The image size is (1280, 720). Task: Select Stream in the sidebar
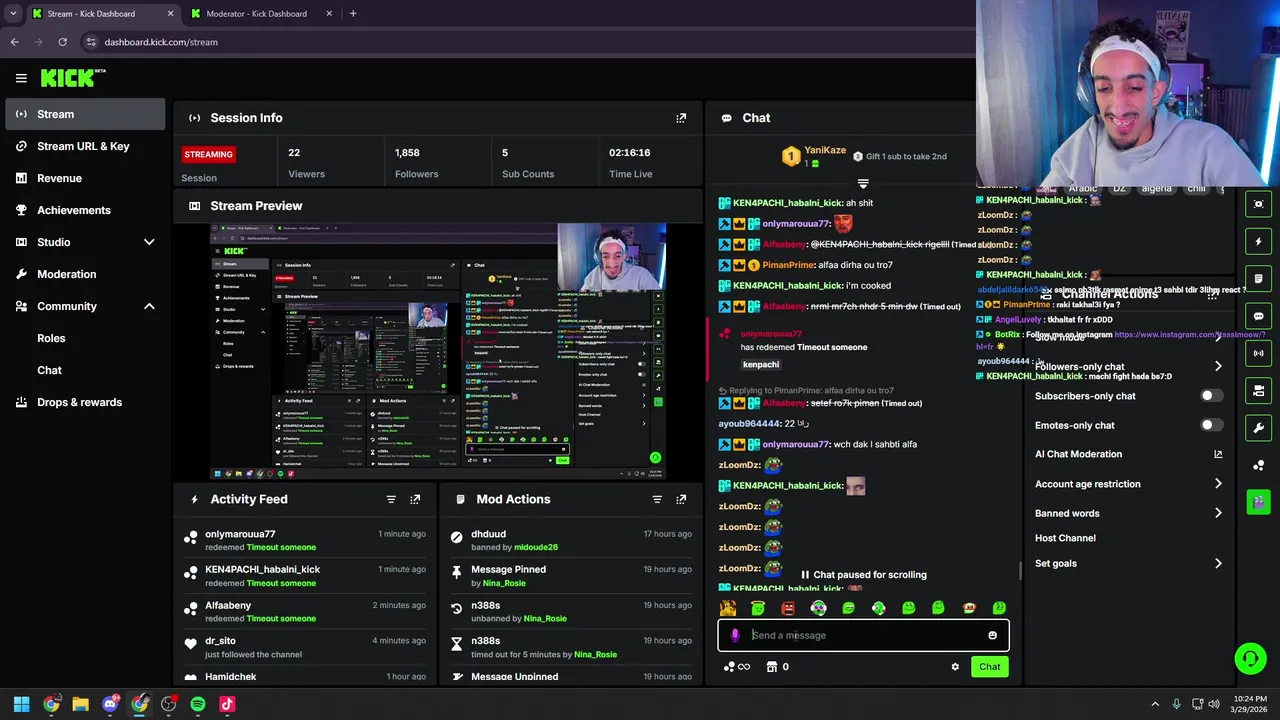pos(85,114)
